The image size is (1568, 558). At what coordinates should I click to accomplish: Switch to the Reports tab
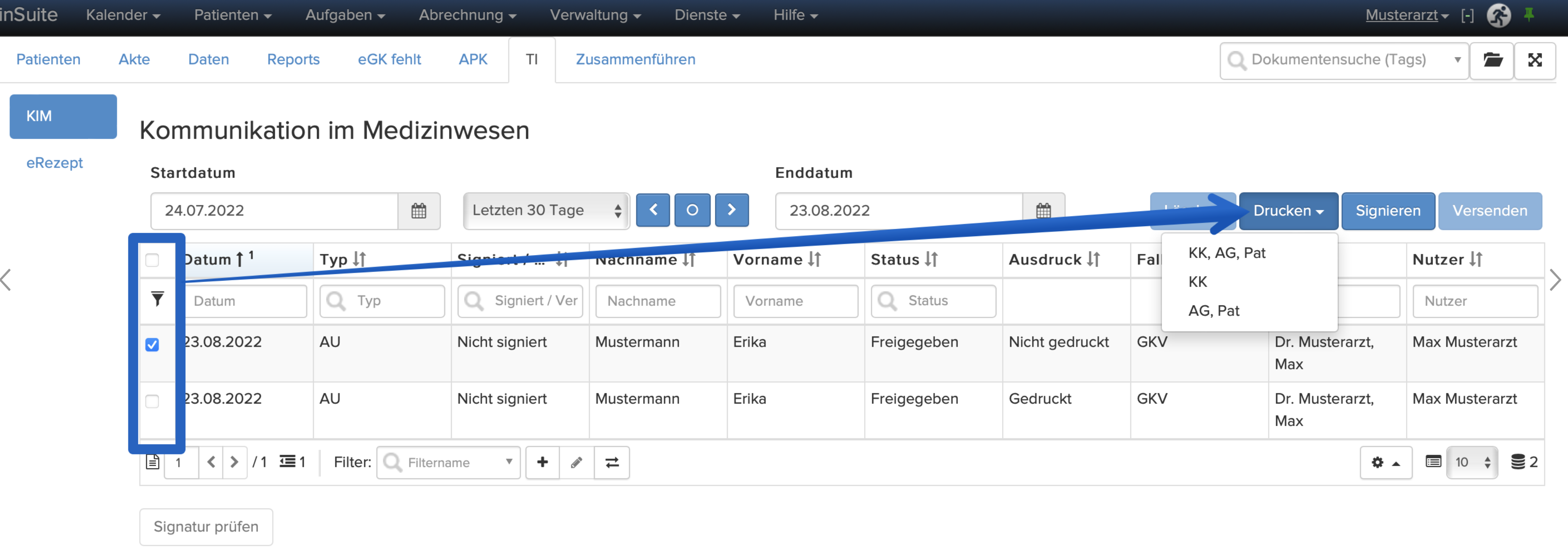coord(293,60)
